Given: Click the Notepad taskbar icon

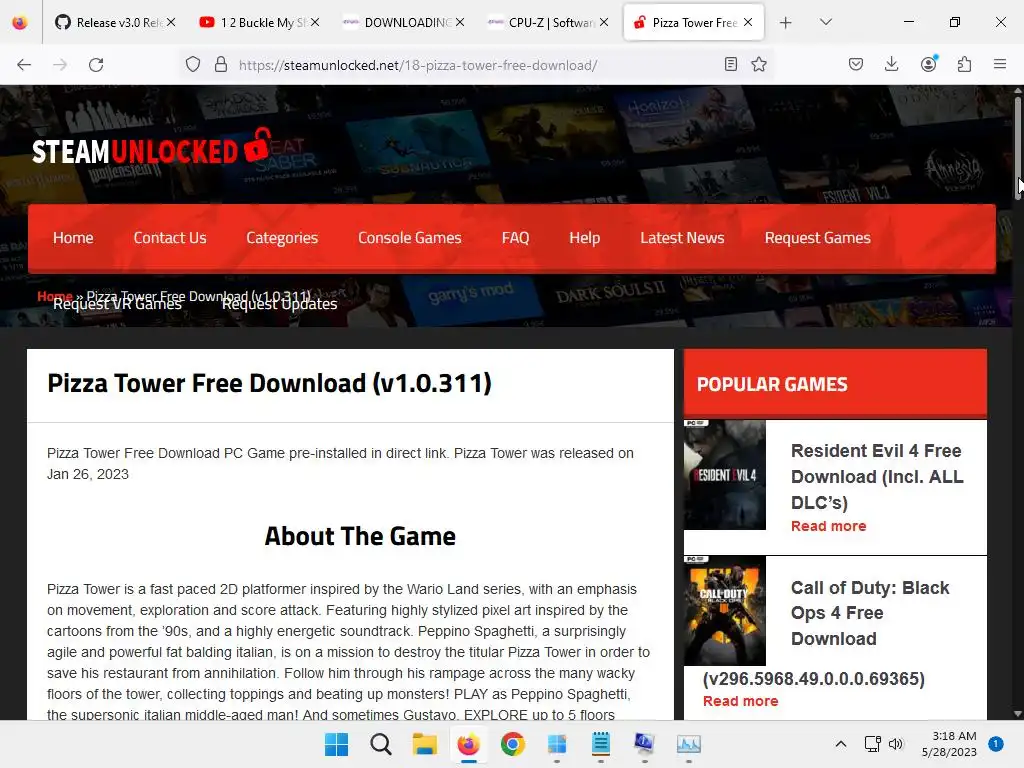Looking at the screenshot, I should pyautogui.click(x=601, y=744).
